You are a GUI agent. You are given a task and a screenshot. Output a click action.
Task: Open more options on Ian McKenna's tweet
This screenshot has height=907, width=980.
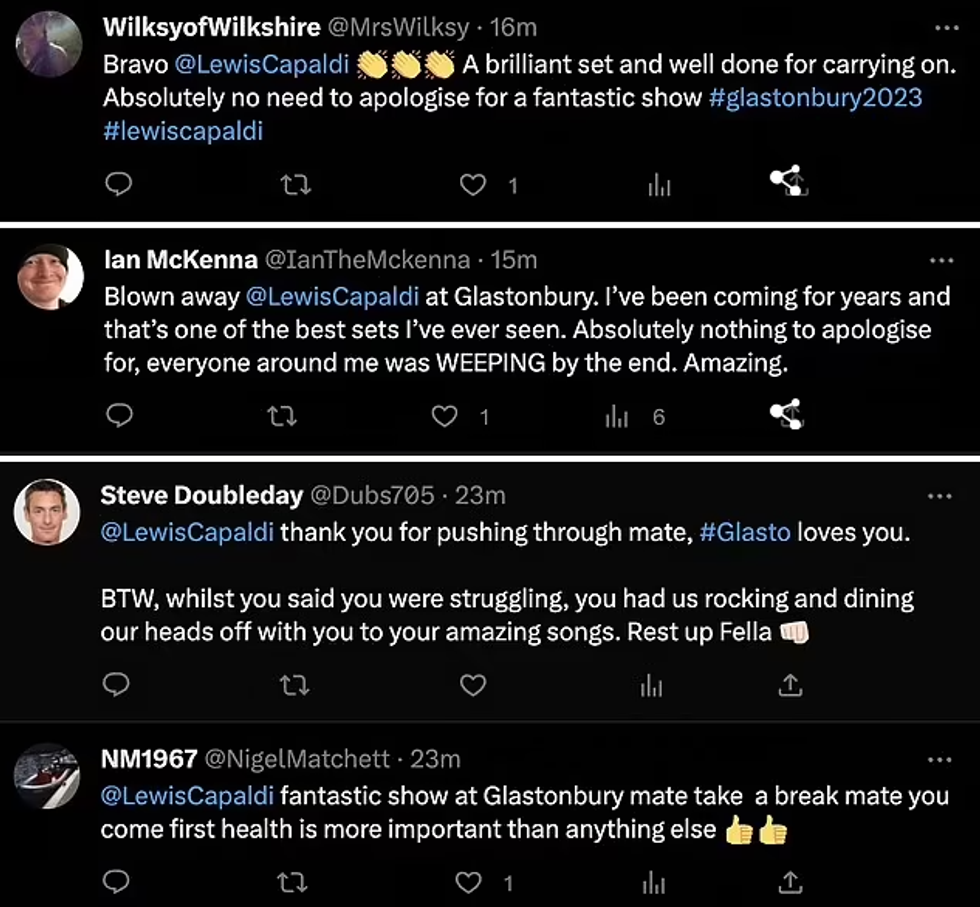coord(941,260)
